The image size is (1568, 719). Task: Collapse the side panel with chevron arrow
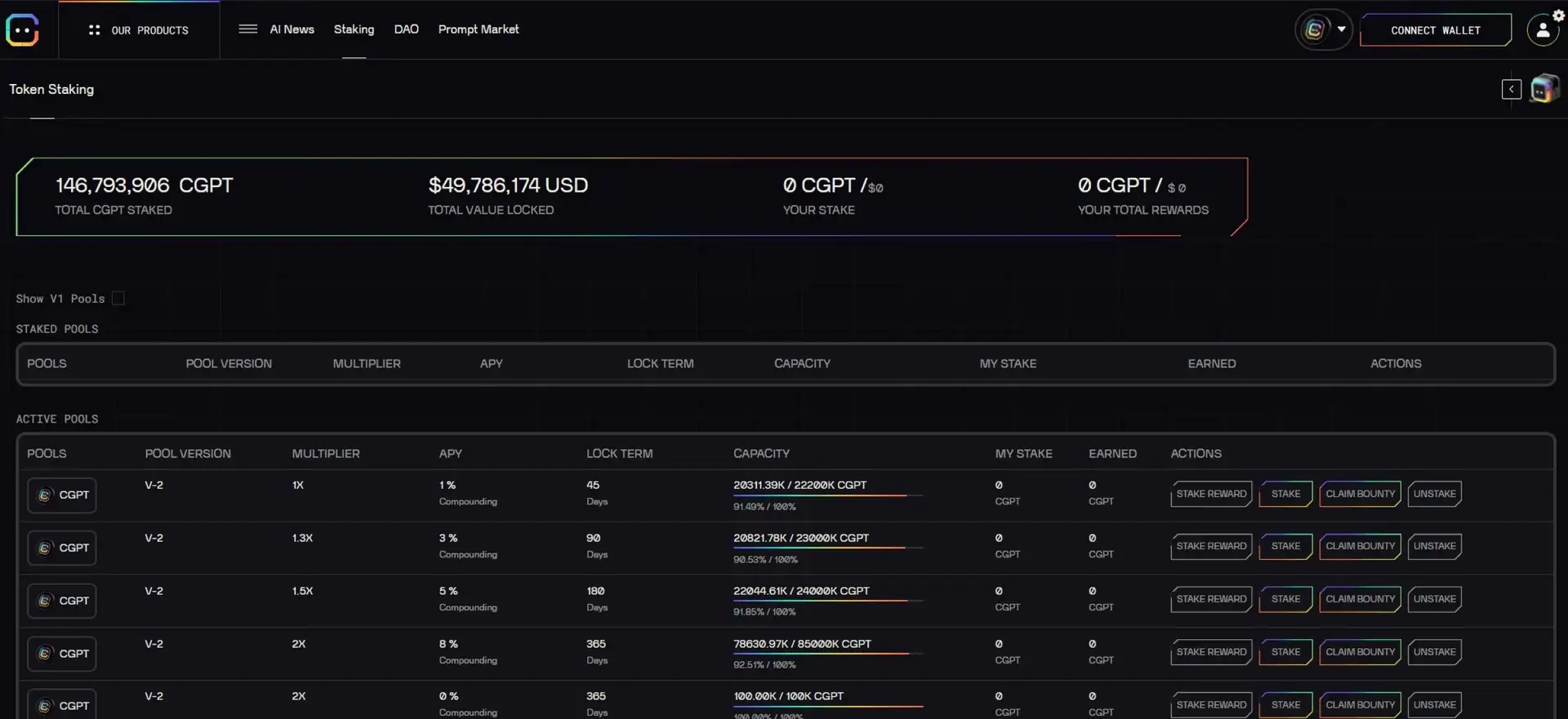[x=1511, y=89]
